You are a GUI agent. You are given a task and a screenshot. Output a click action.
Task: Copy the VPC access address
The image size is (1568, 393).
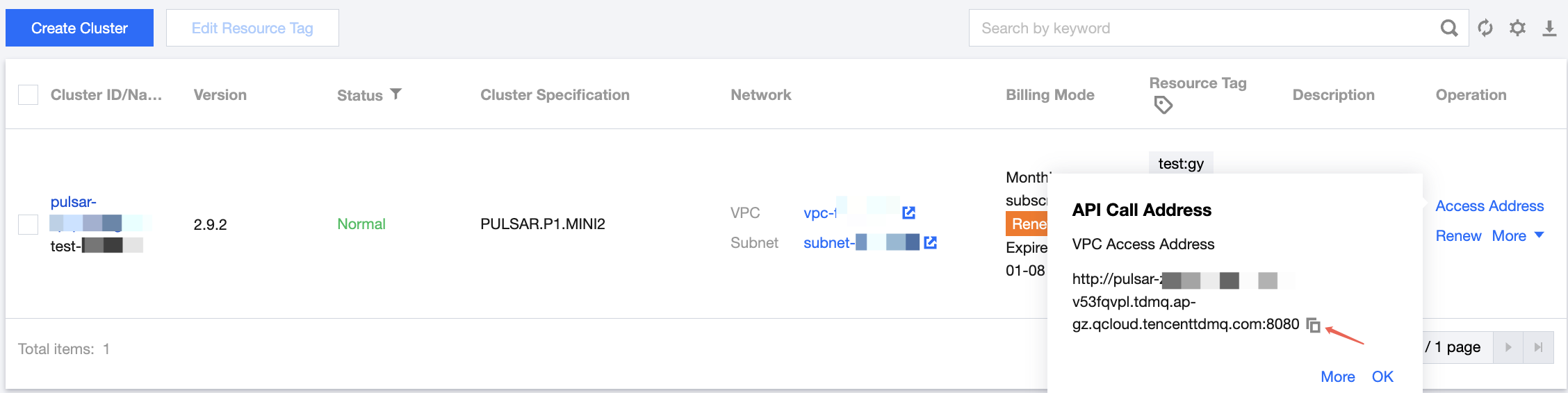pos(1313,325)
